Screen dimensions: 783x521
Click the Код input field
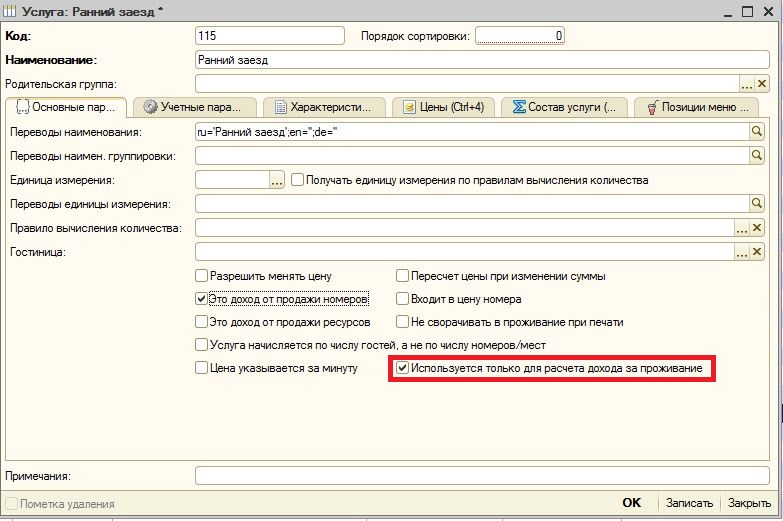270,35
